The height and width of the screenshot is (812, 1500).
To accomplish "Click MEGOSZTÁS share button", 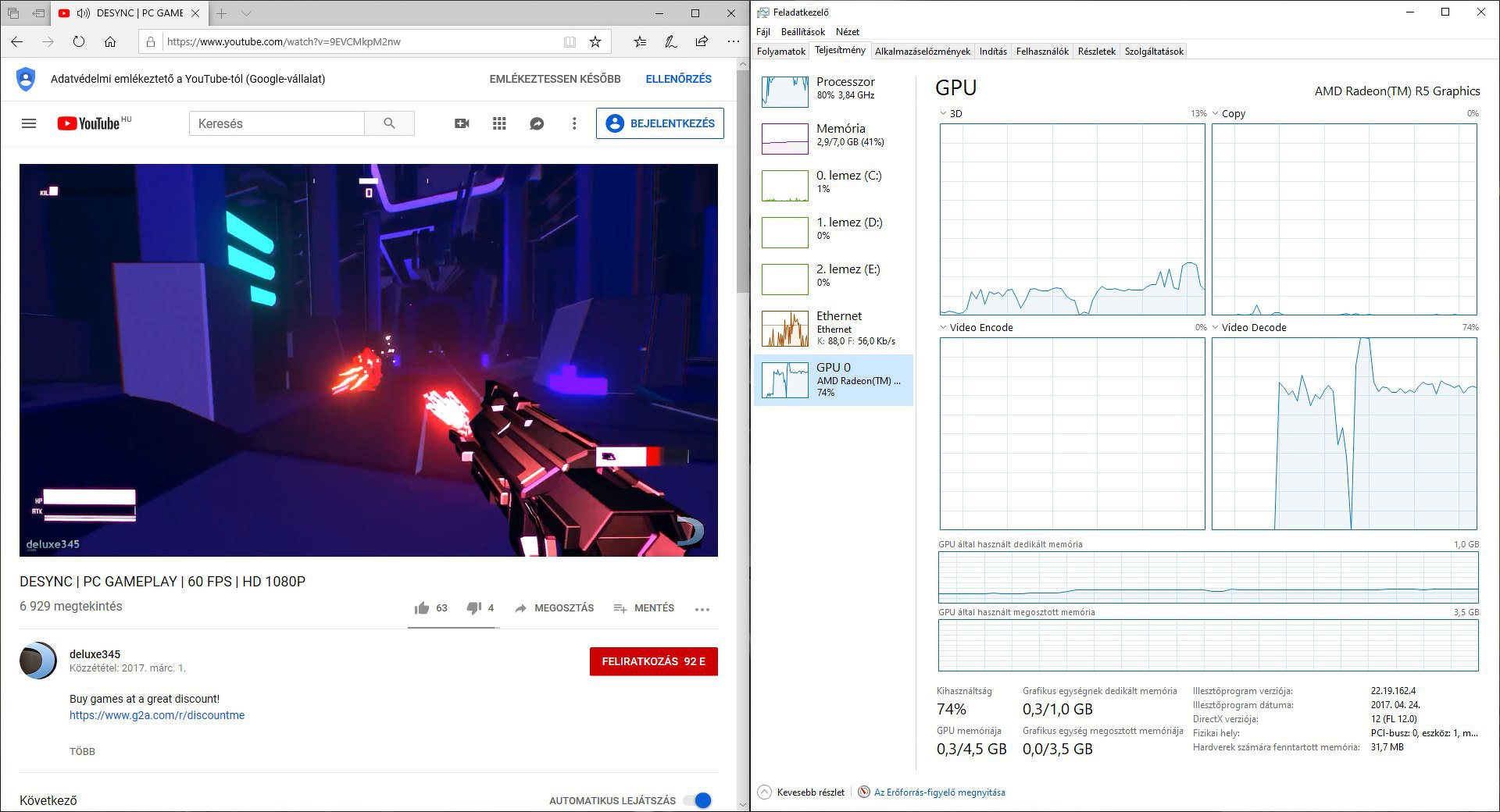I will tap(554, 608).
